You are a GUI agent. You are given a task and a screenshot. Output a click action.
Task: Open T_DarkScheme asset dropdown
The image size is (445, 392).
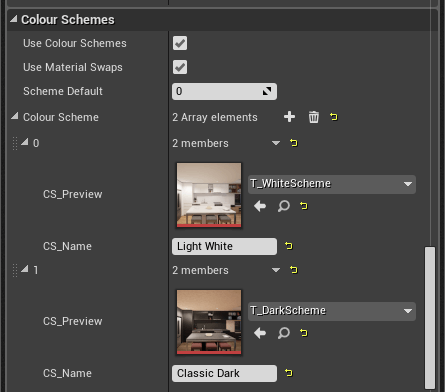tap(332, 311)
